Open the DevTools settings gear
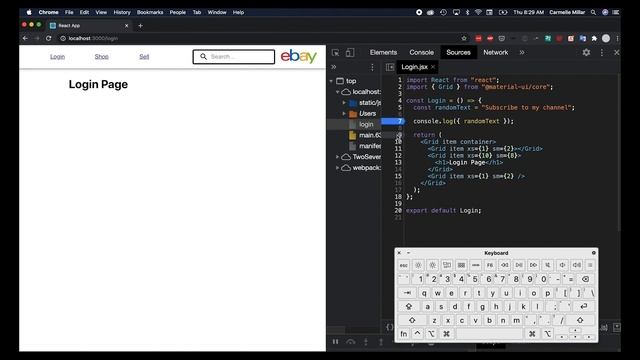Viewport: 640px width, 360px height. tap(586, 52)
